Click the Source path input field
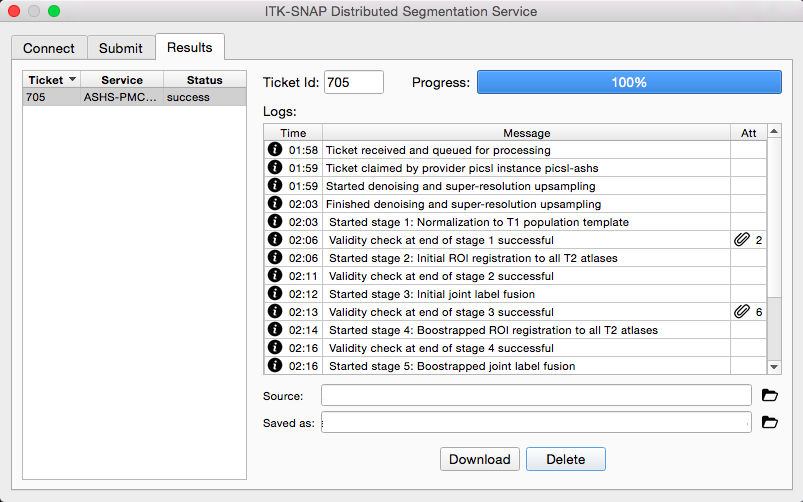 coord(536,395)
